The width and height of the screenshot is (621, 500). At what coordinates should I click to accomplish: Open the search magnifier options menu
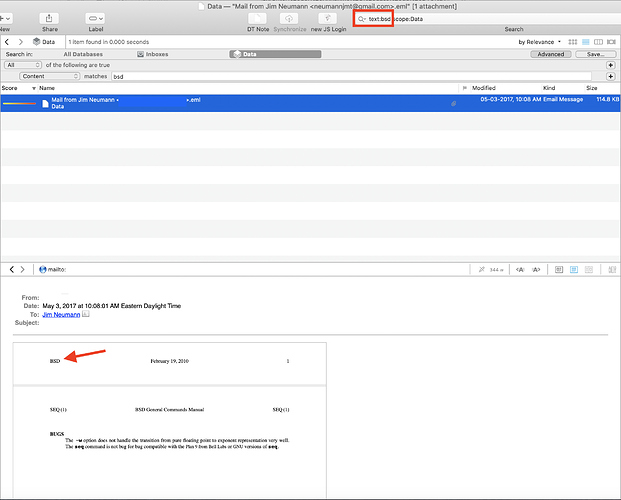click(362, 19)
